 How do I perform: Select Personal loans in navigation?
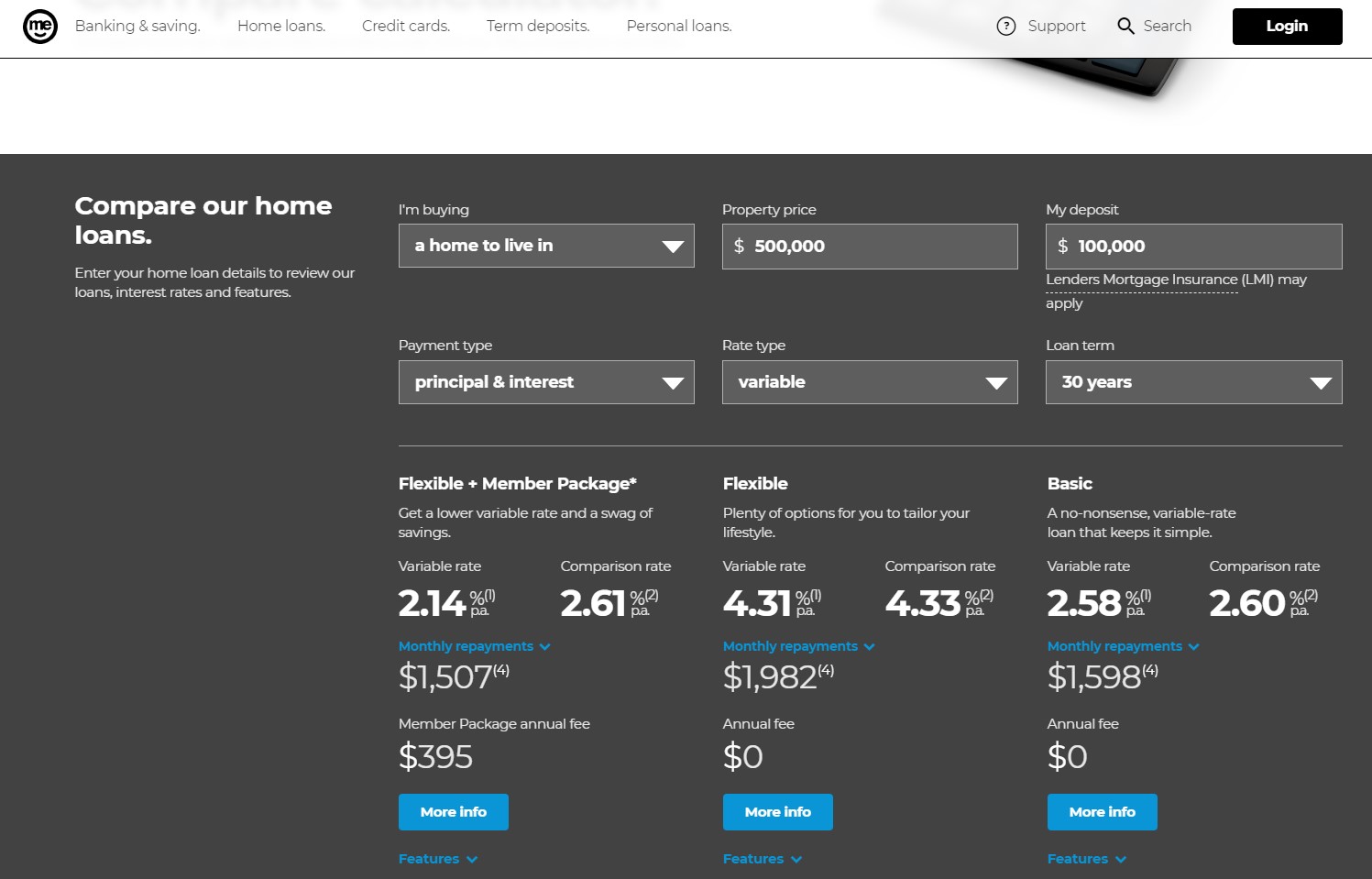click(679, 27)
